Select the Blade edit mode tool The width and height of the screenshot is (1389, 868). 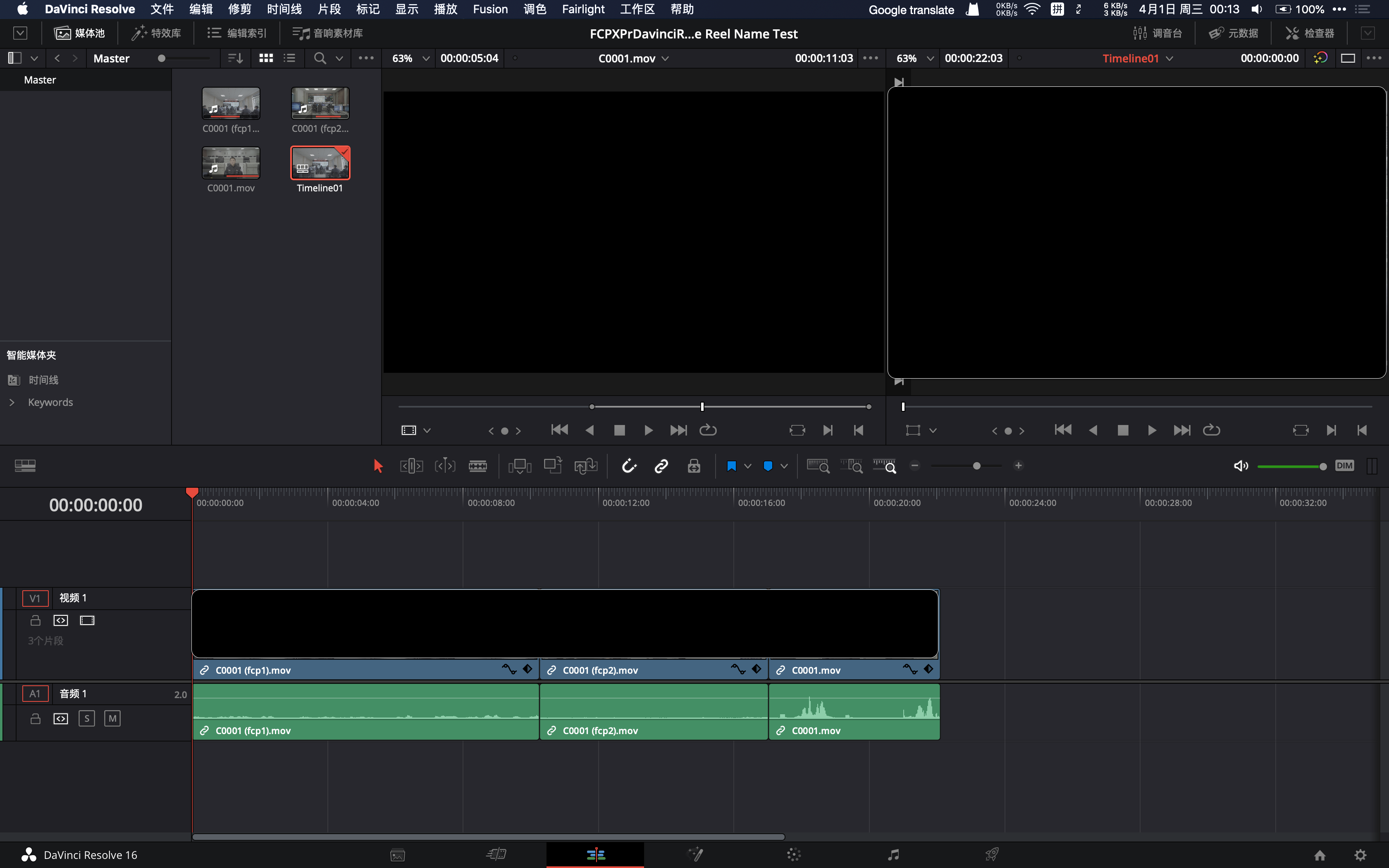click(x=477, y=466)
